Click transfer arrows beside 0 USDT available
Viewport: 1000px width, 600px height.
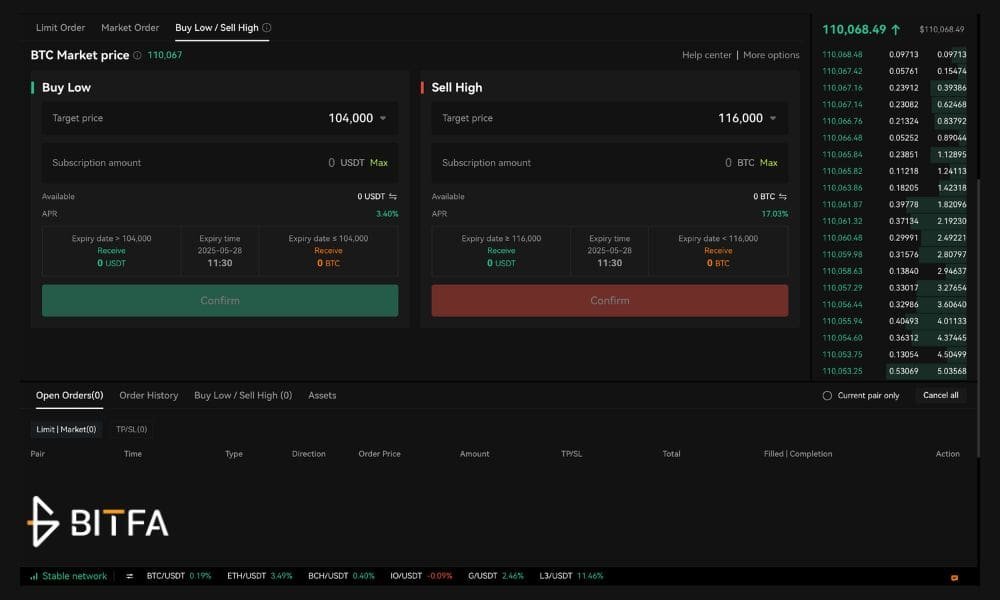pos(393,196)
